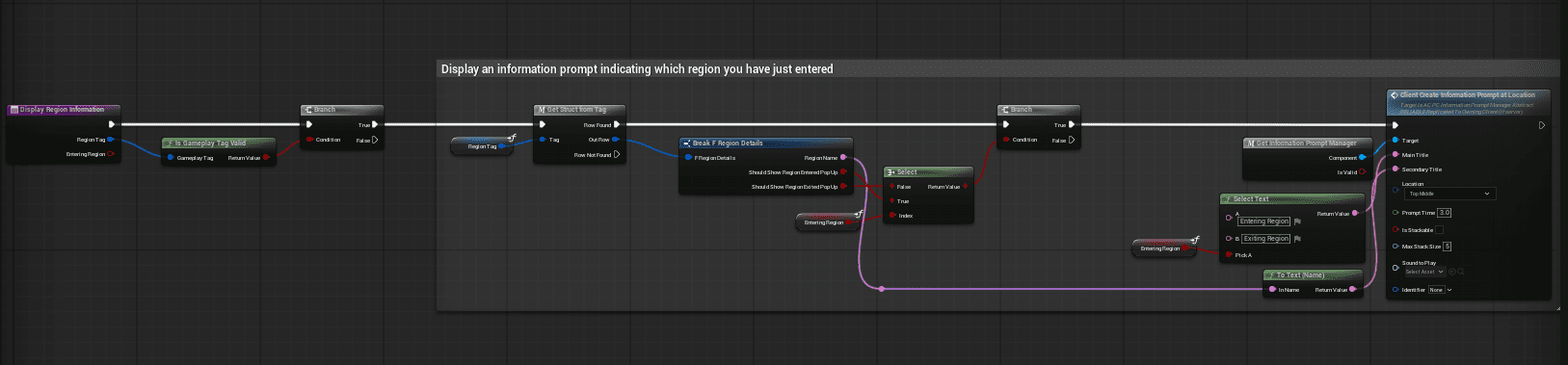
Task: Open the Sound to Play Select Asset dropdown
Action: 1424,272
